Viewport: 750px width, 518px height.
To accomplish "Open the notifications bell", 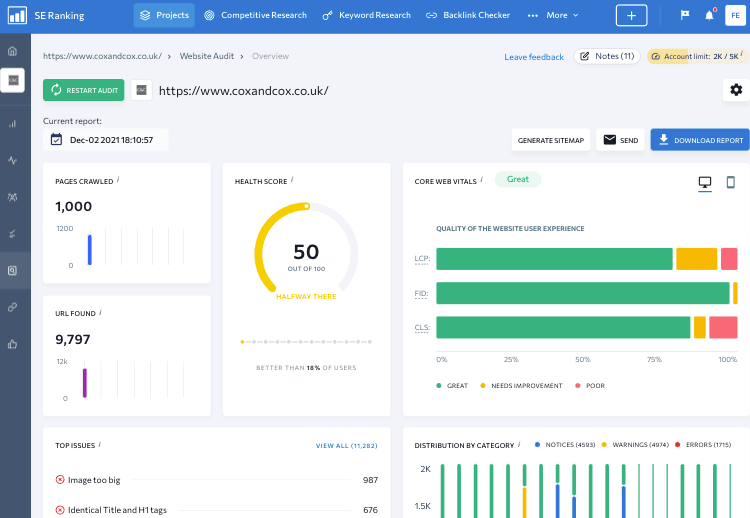I will click(709, 15).
